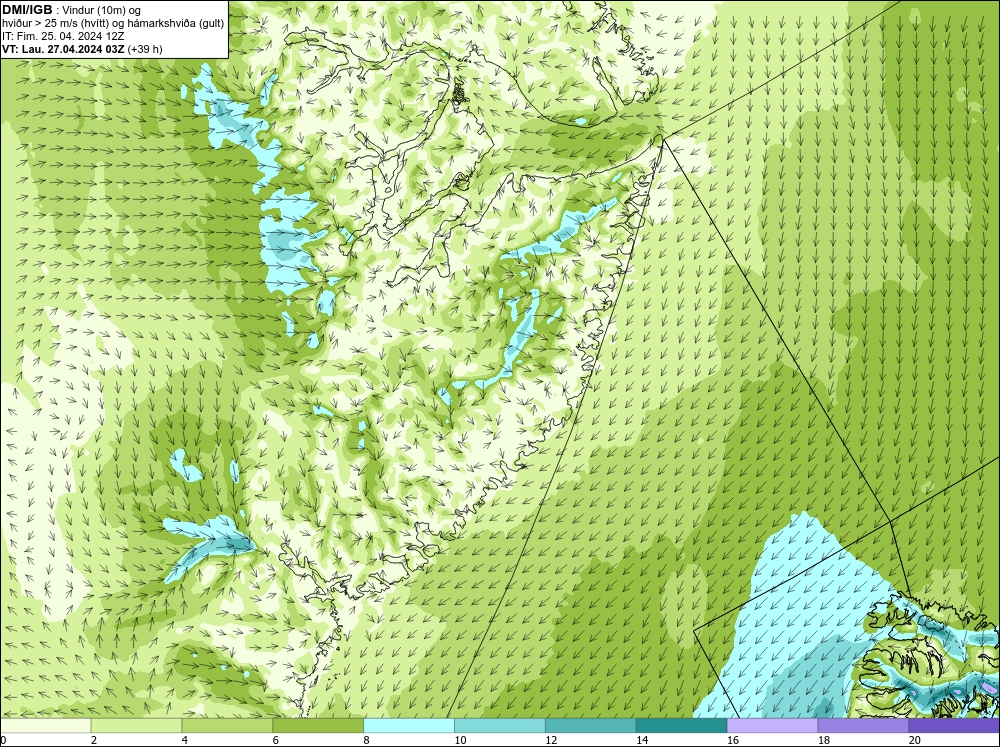Image resolution: width=1000 pixels, height=747 pixels.
Task: Click the '(+39 h)' forecast offset text
Action: [145, 49]
